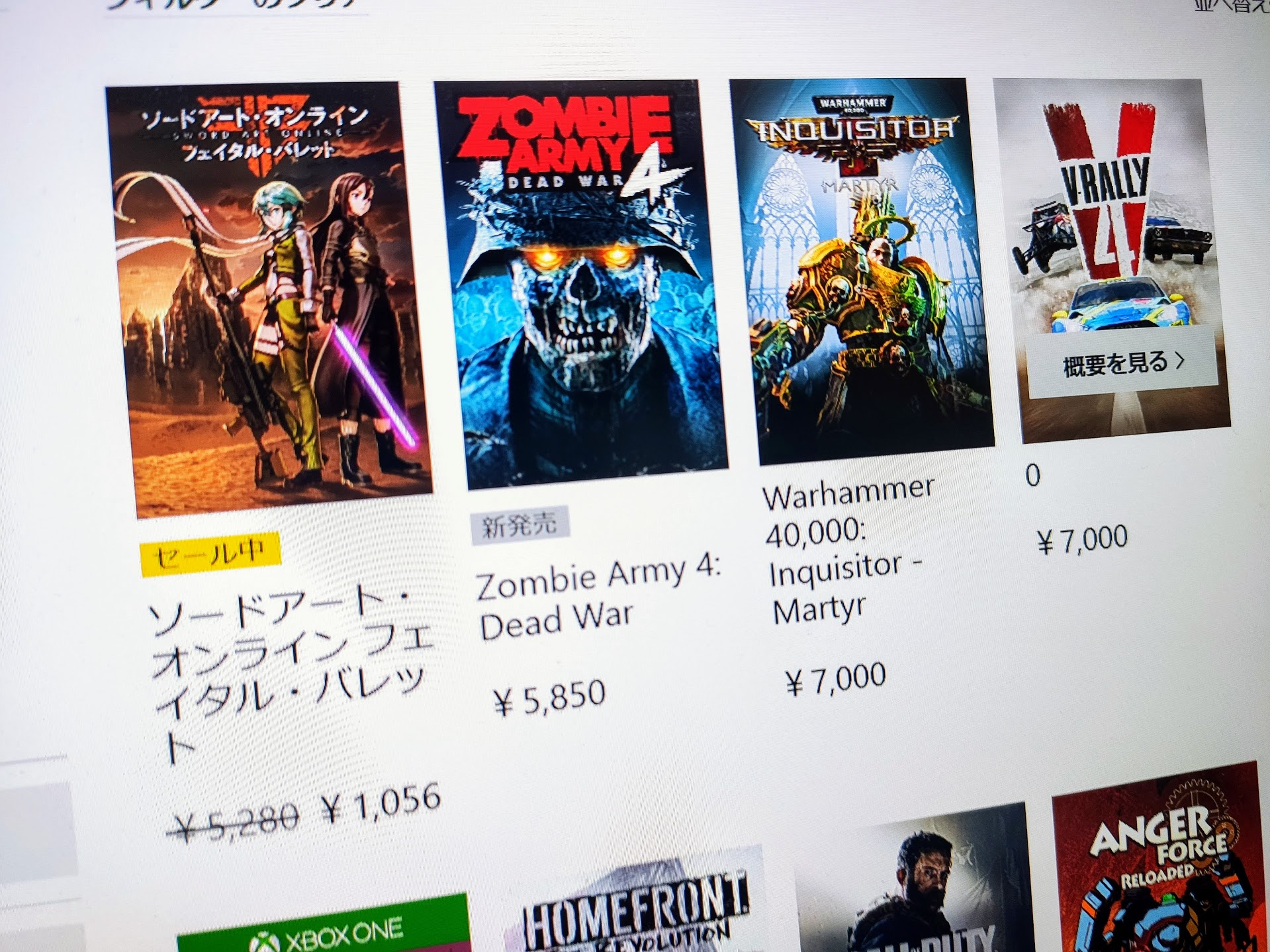Click the ¥7,000 price under Warhammer Inquisitor
1270x952 pixels.
pos(835,679)
